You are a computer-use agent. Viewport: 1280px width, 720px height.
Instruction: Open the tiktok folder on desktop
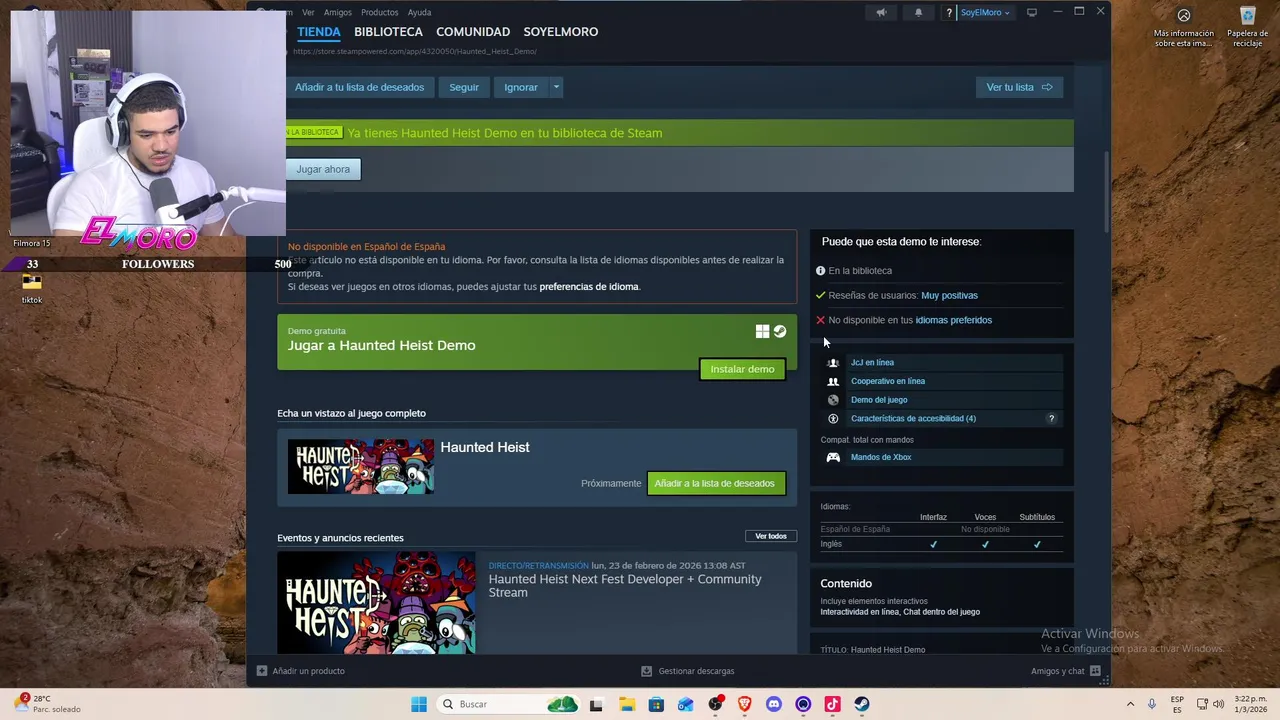coord(32,289)
